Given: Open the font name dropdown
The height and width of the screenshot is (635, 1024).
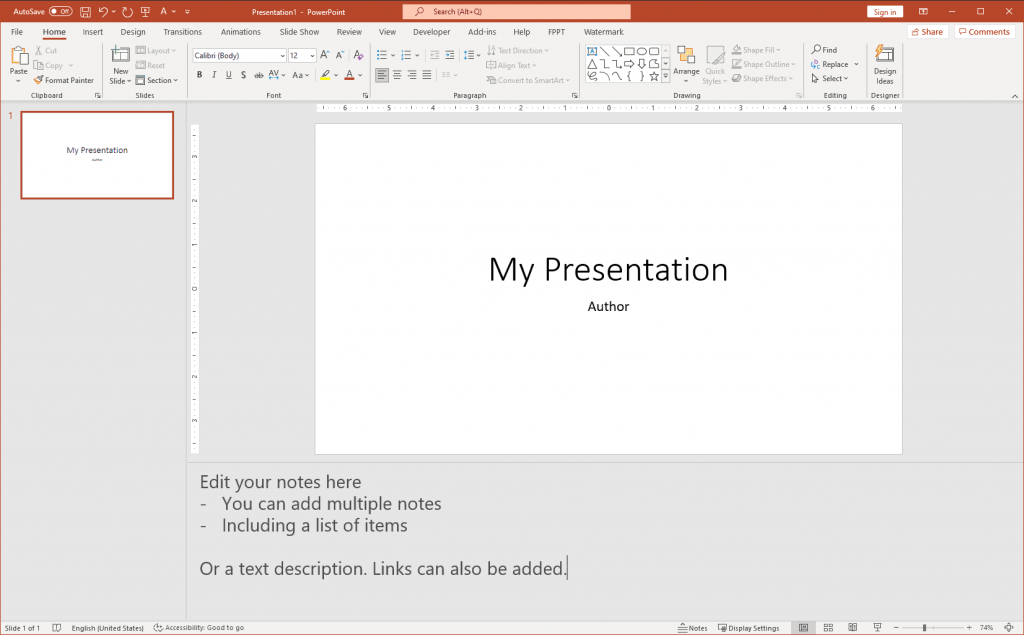Looking at the screenshot, I should pyautogui.click(x=281, y=55).
